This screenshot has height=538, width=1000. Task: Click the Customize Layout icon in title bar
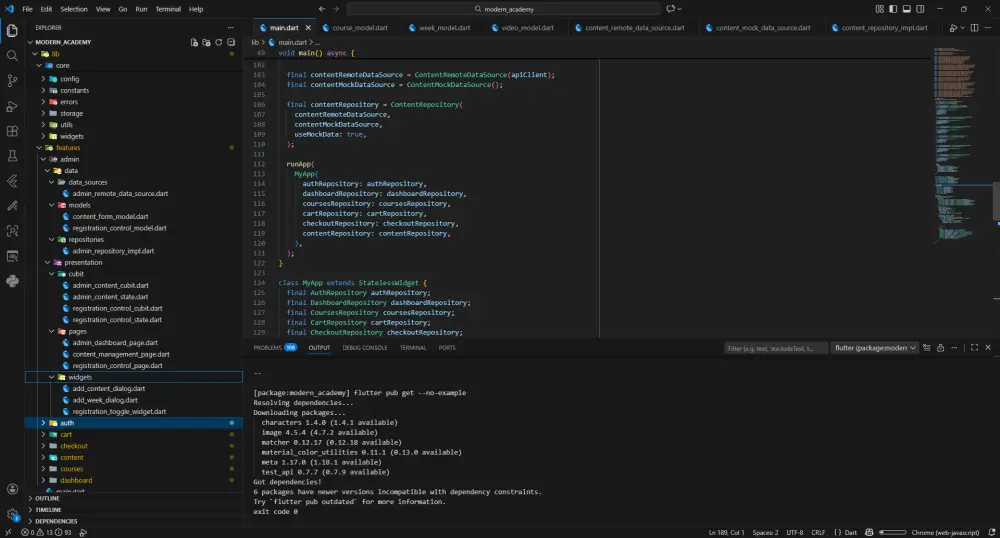879,9
